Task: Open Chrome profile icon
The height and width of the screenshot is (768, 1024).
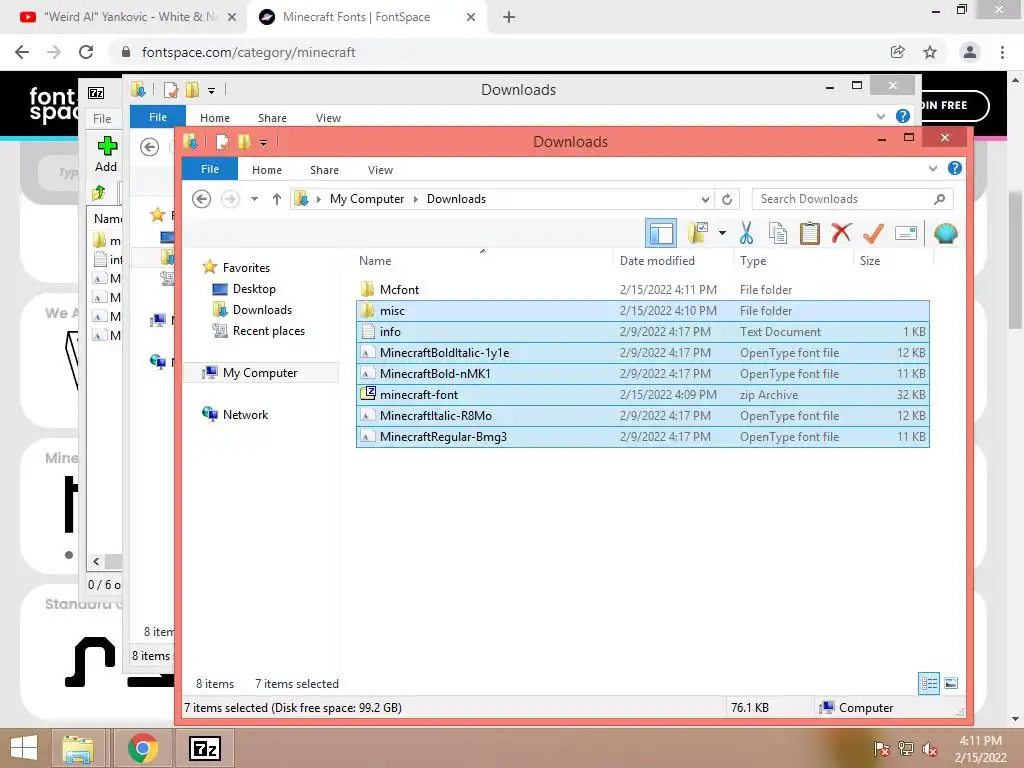Action: coord(970,52)
